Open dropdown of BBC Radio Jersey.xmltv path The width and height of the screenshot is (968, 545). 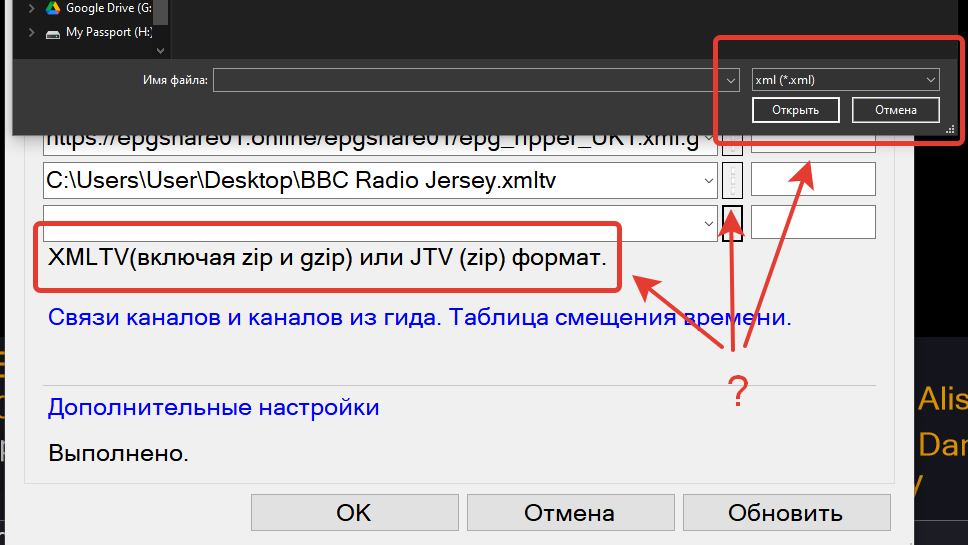(708, 181)
